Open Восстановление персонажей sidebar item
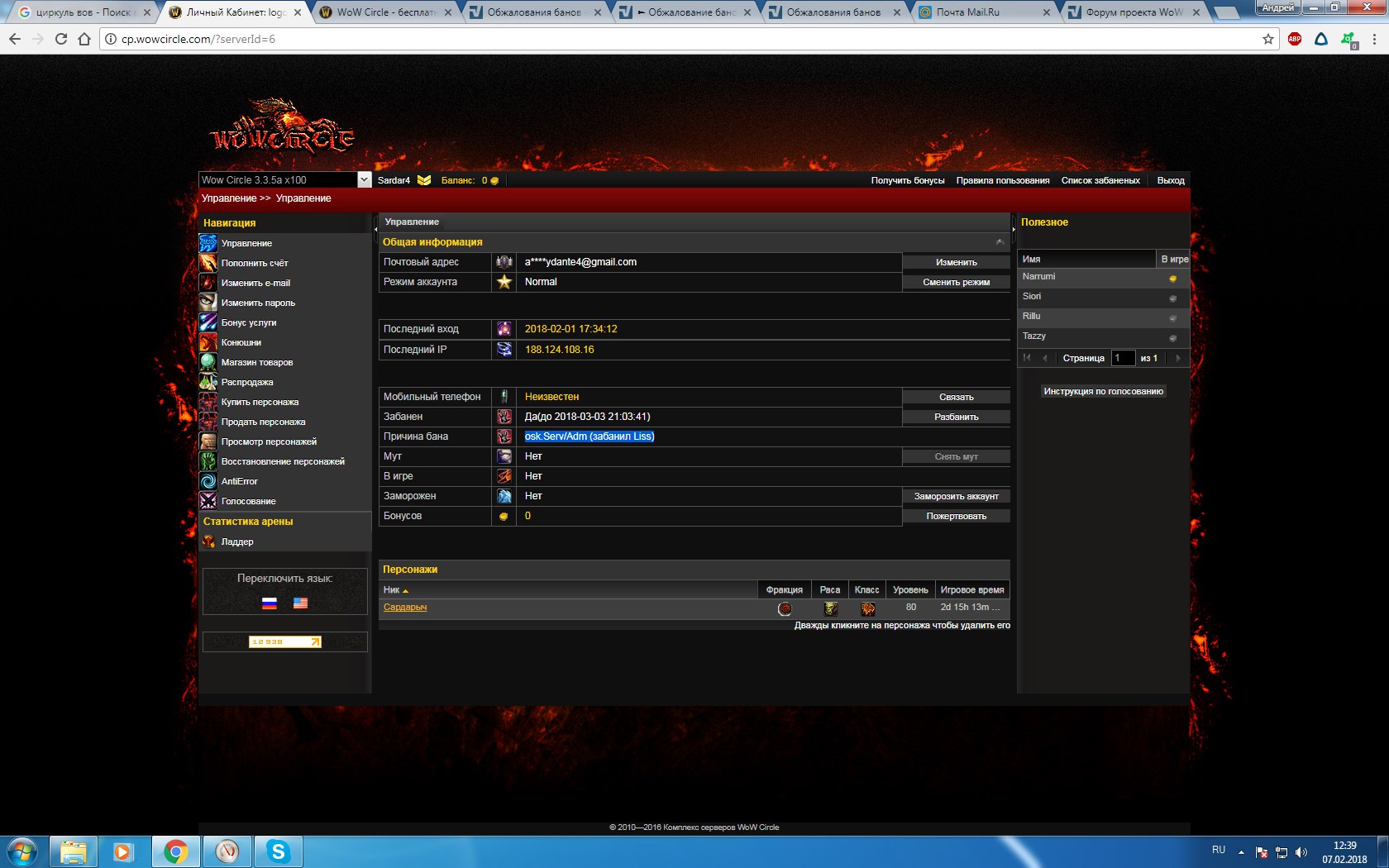The height and width of the screenshot is (868, 1389). [283, 461]
